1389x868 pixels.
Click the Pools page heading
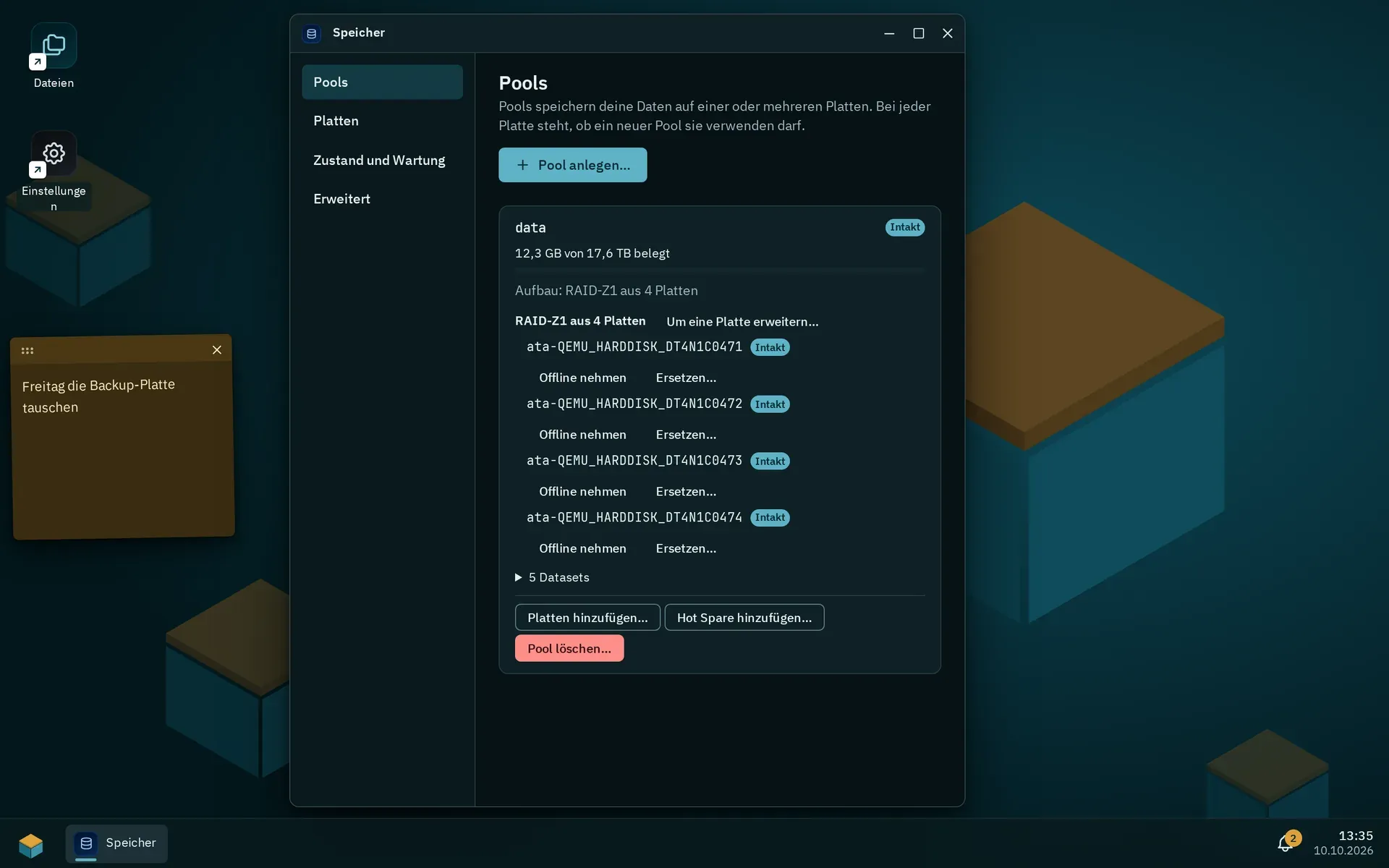point(523,83)
